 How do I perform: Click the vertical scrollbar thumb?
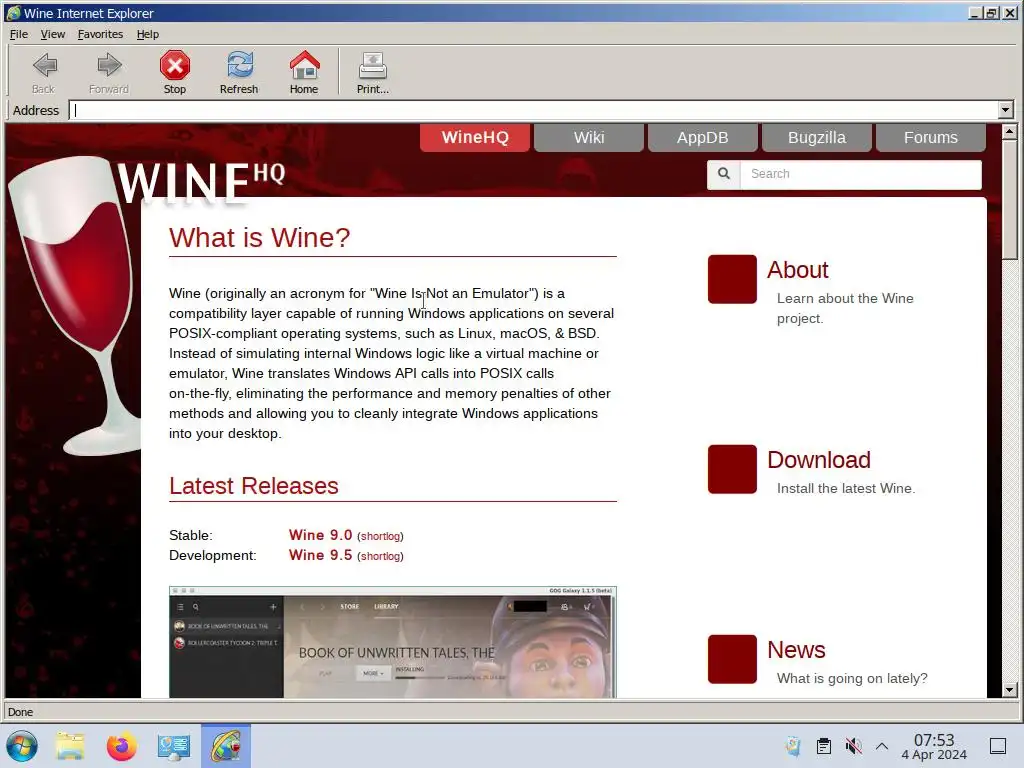click(1009, 199)
